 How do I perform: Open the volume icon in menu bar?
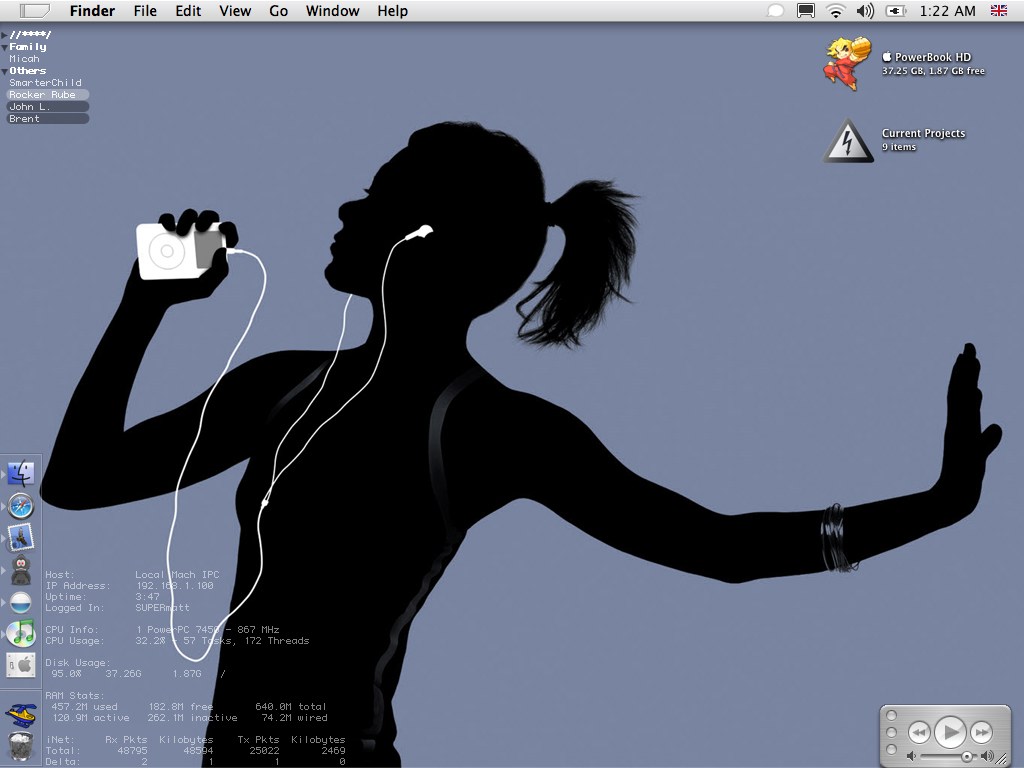pos(865,11)
